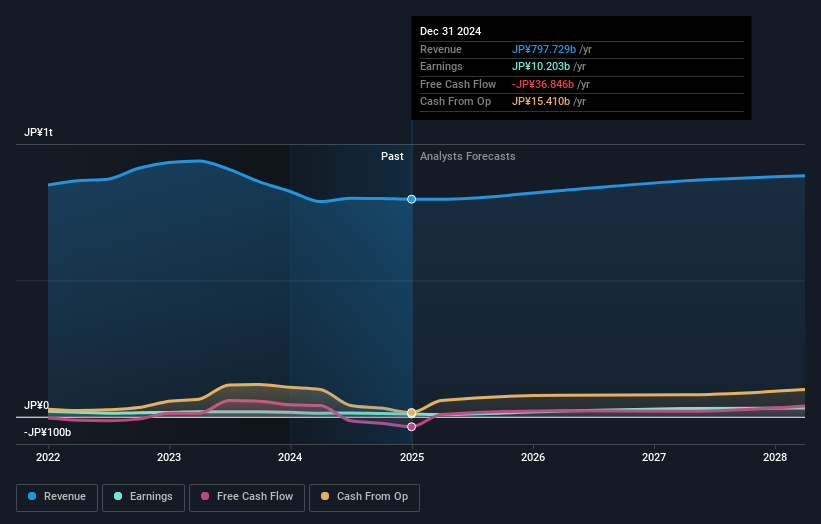
Task: Click the Past section label
Action: (x=392, y=156)
